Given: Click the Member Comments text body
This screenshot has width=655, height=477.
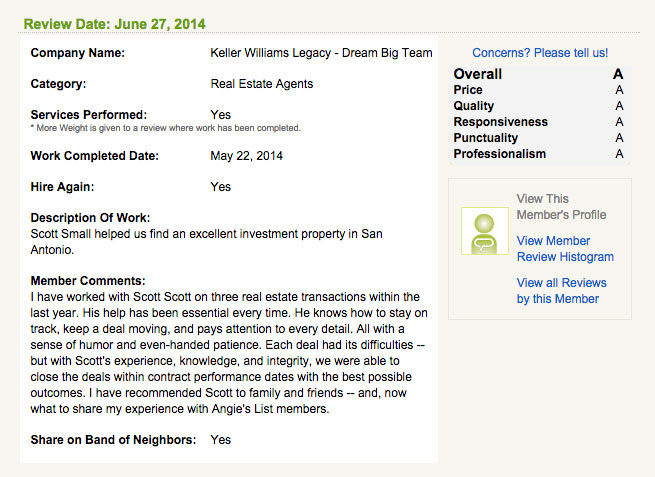Looking at the screenshot, I should point(228,353).
